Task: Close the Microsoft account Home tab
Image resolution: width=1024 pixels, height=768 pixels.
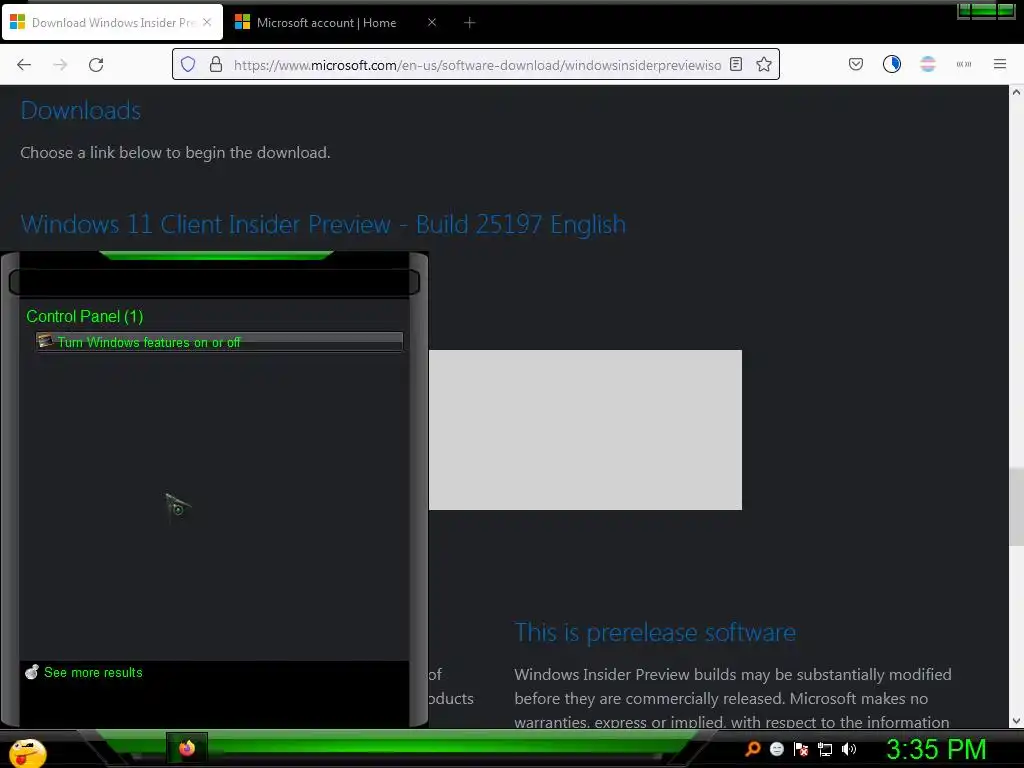Action: pyautogui.click(x=432, y=22)
